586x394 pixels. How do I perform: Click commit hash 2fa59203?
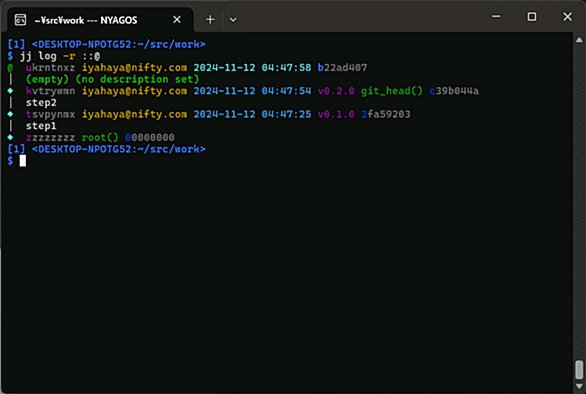pyautogui.click(x=386, y=114)
